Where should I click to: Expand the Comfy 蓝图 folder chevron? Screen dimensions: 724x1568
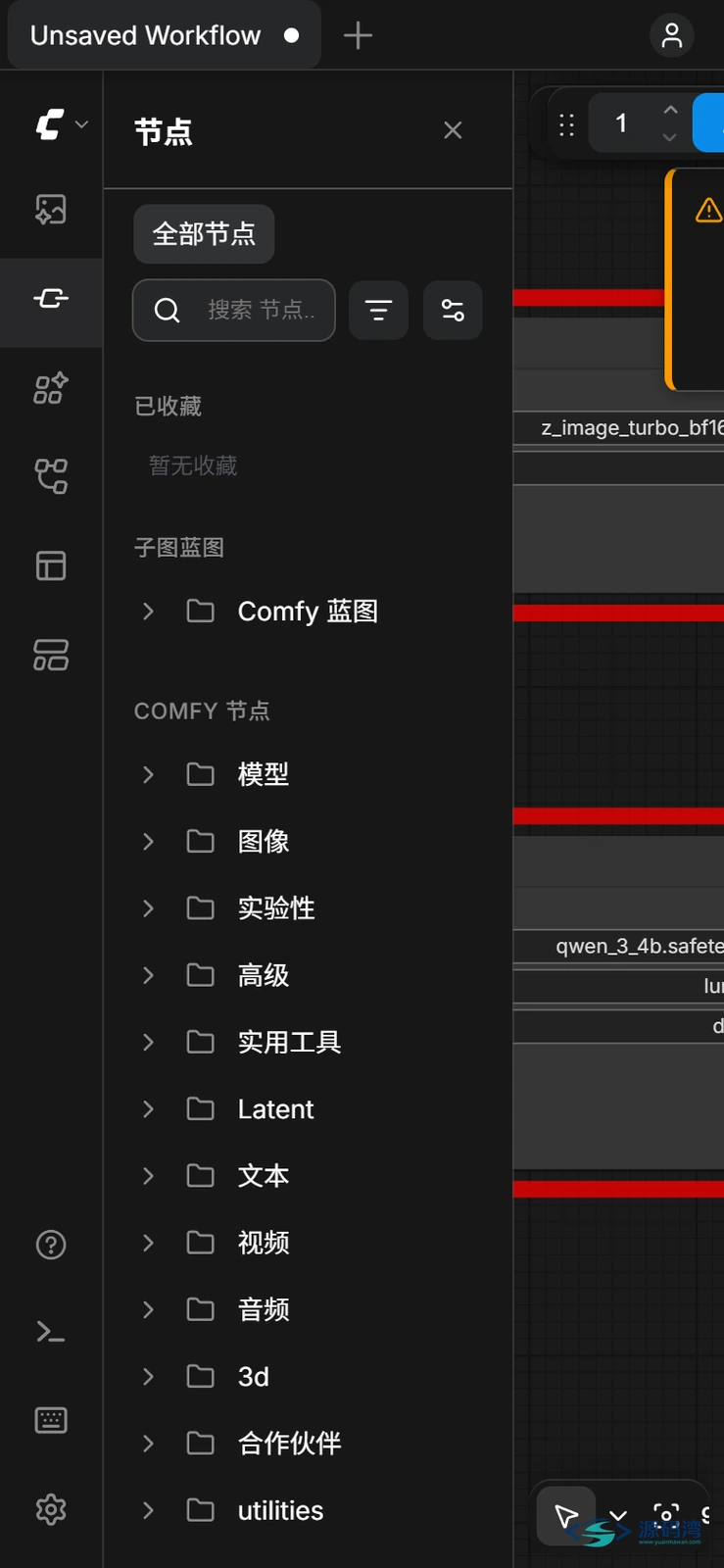click(148, 611)
